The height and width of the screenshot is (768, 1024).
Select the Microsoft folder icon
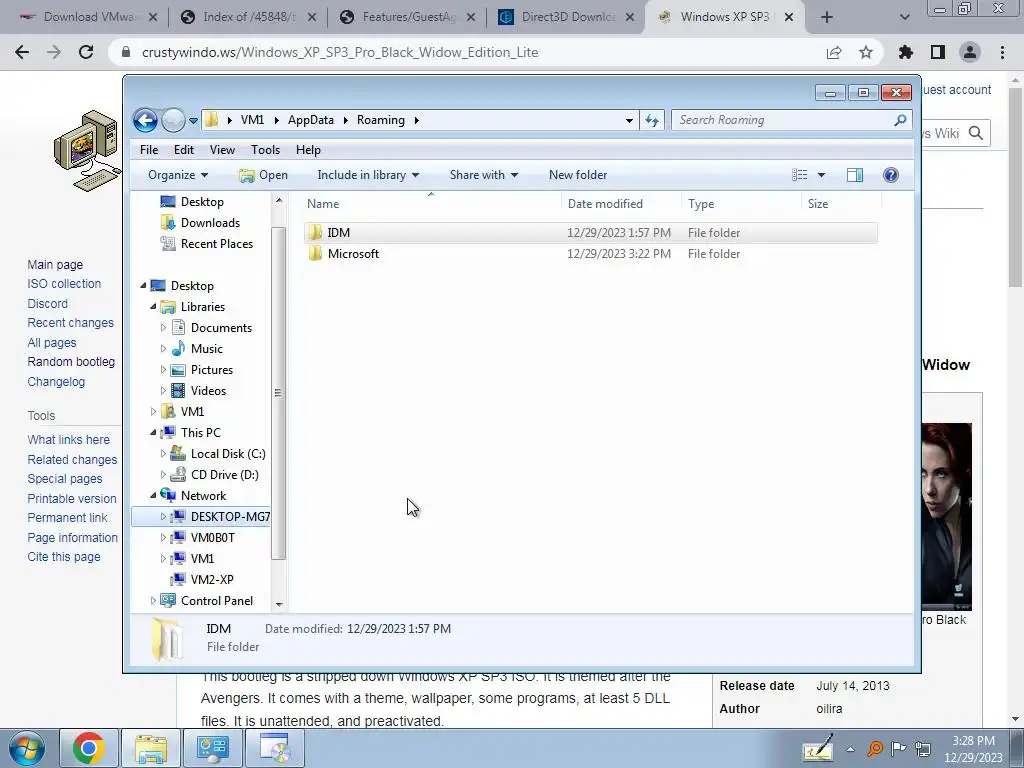pos(315,253)
